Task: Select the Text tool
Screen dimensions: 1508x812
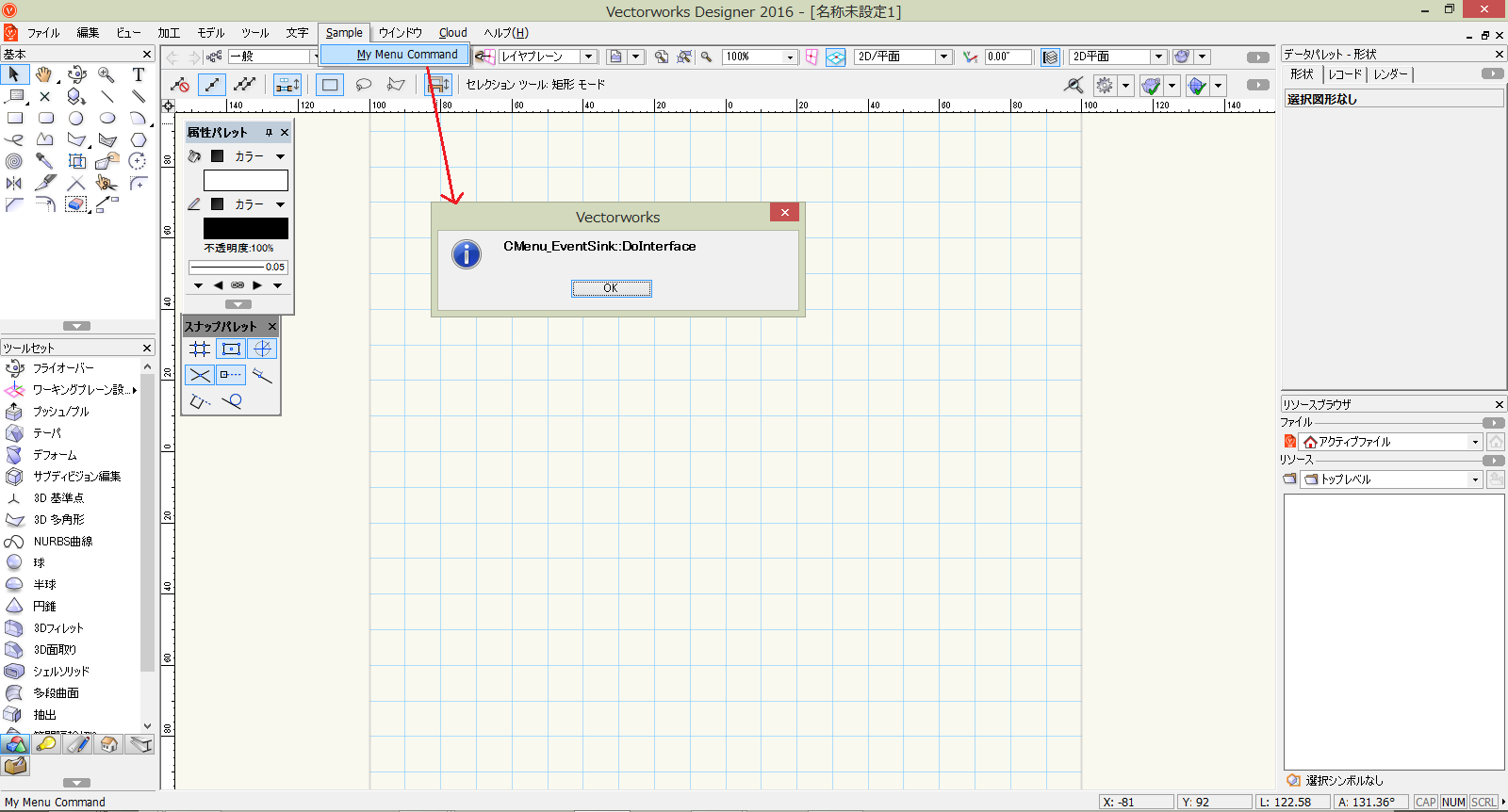Action: point(139,74)
